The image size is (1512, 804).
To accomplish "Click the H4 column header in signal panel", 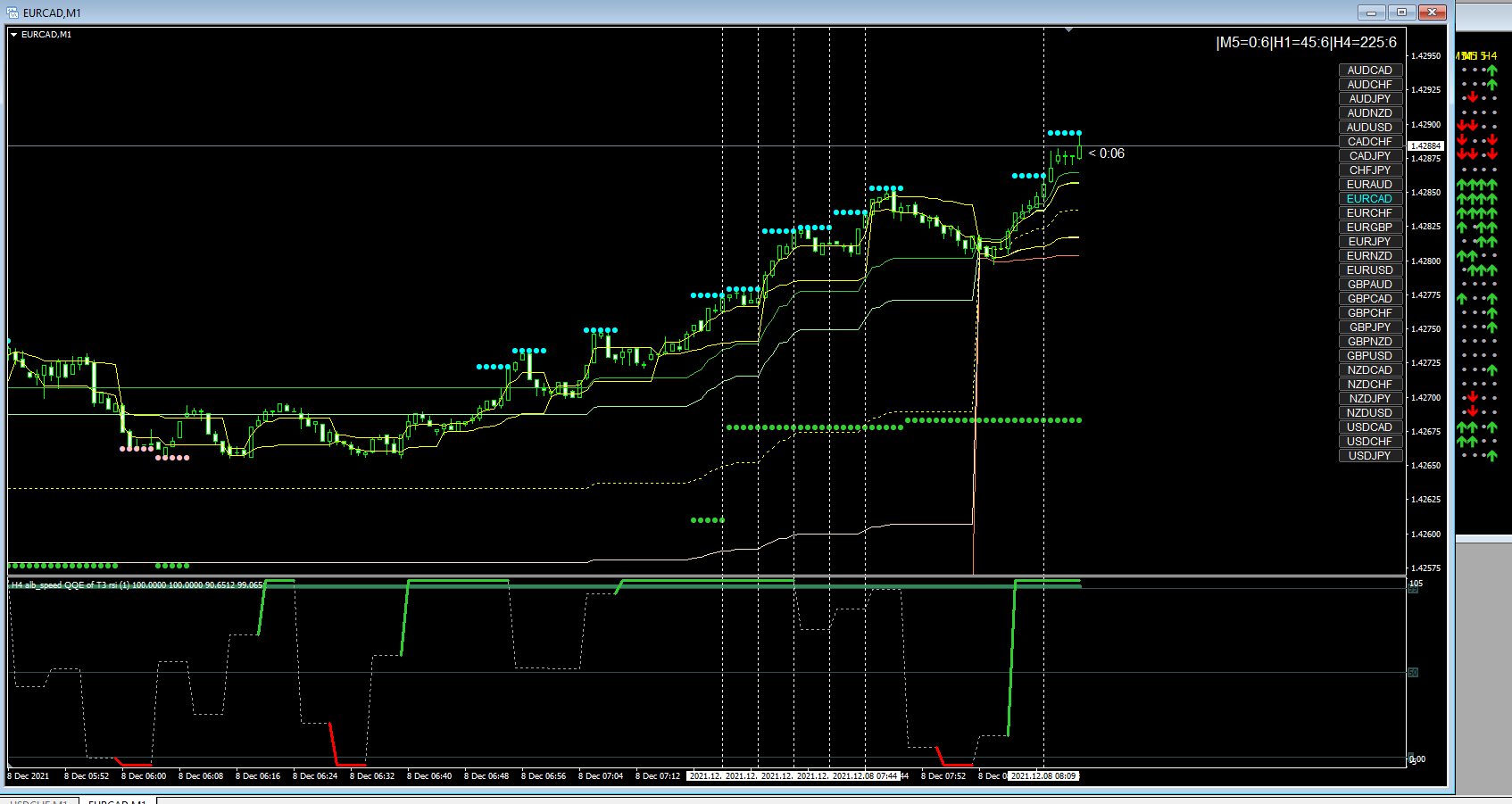I will click(1491, 56).
